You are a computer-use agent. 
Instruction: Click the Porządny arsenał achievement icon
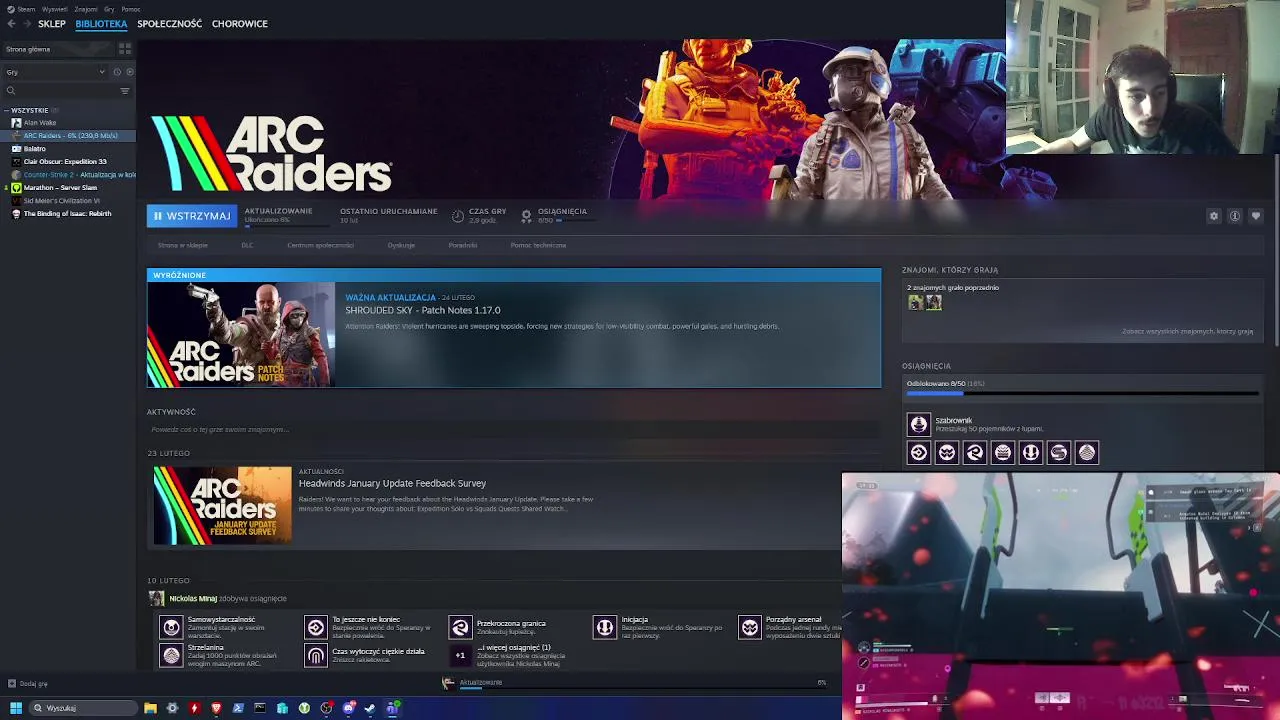pos(750,627)
